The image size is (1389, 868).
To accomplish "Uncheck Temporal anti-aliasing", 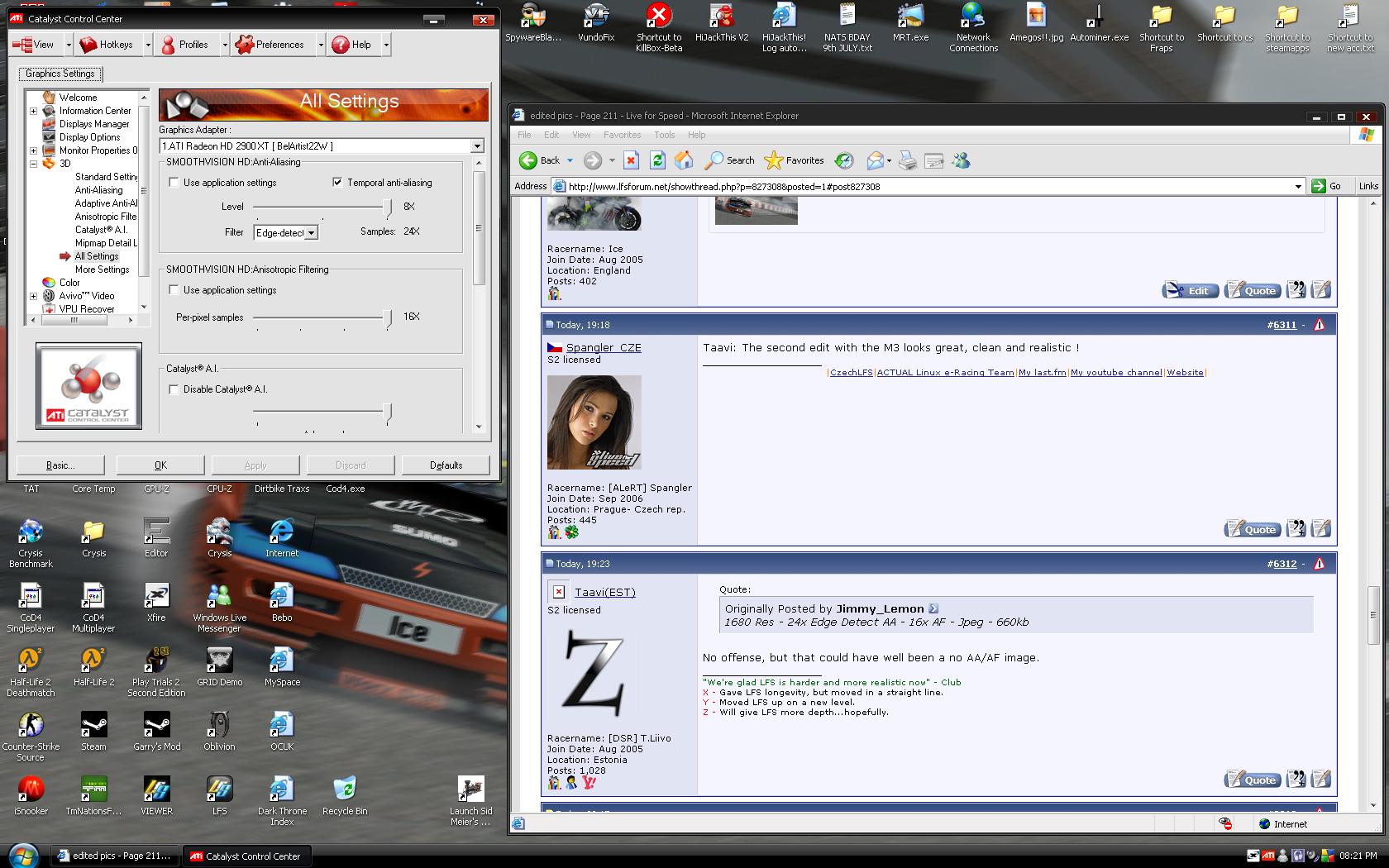I will 337,183.
